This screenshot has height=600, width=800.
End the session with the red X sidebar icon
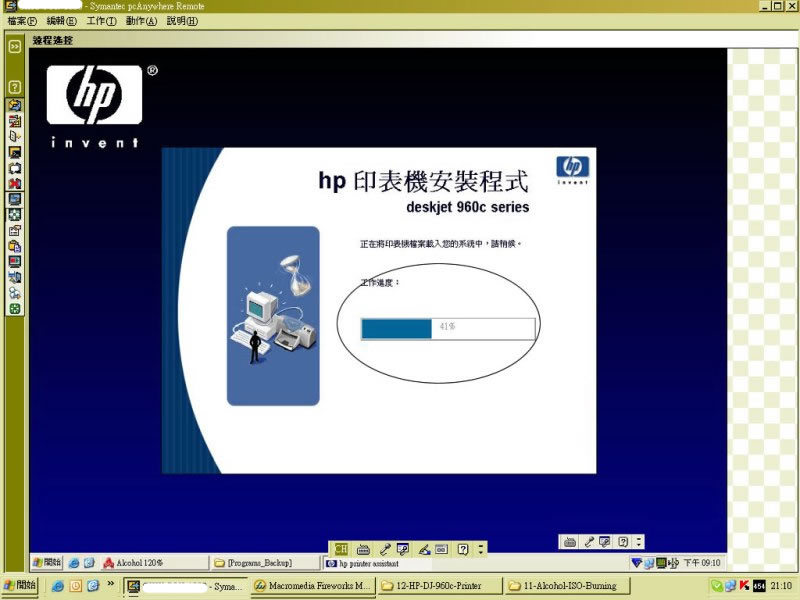15,183
